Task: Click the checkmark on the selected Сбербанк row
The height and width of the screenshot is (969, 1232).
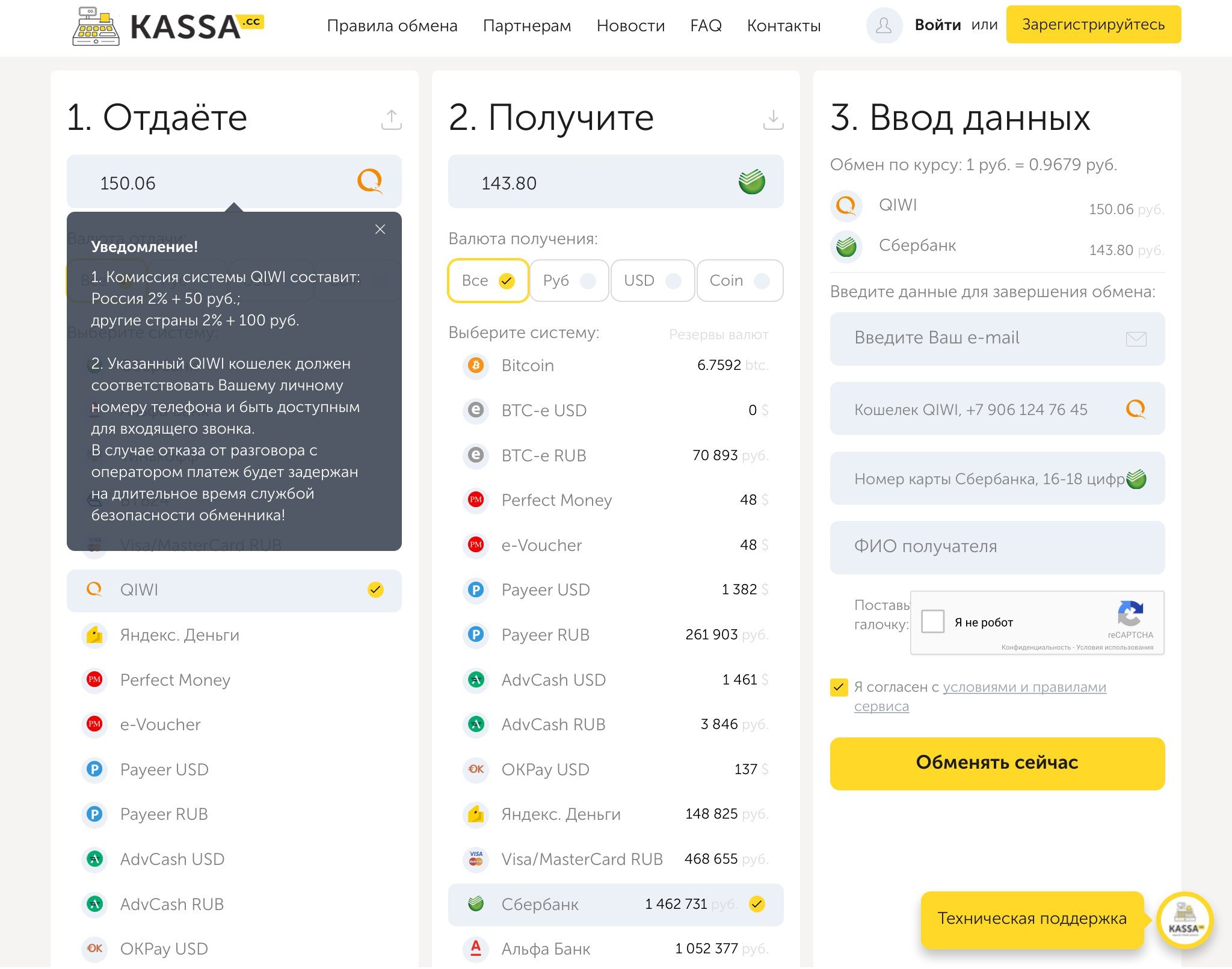Action: pyautogui.click(x=757, y=903)
